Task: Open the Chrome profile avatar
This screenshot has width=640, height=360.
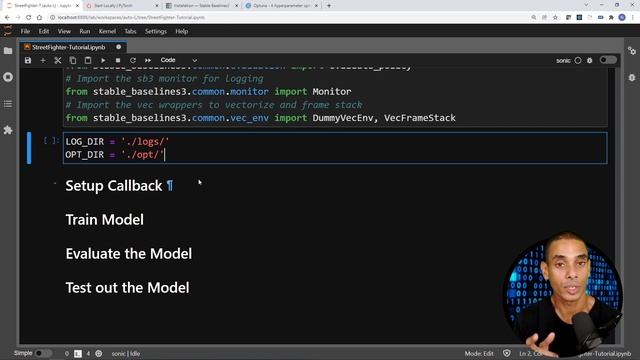Action: (x=622, y=18)
